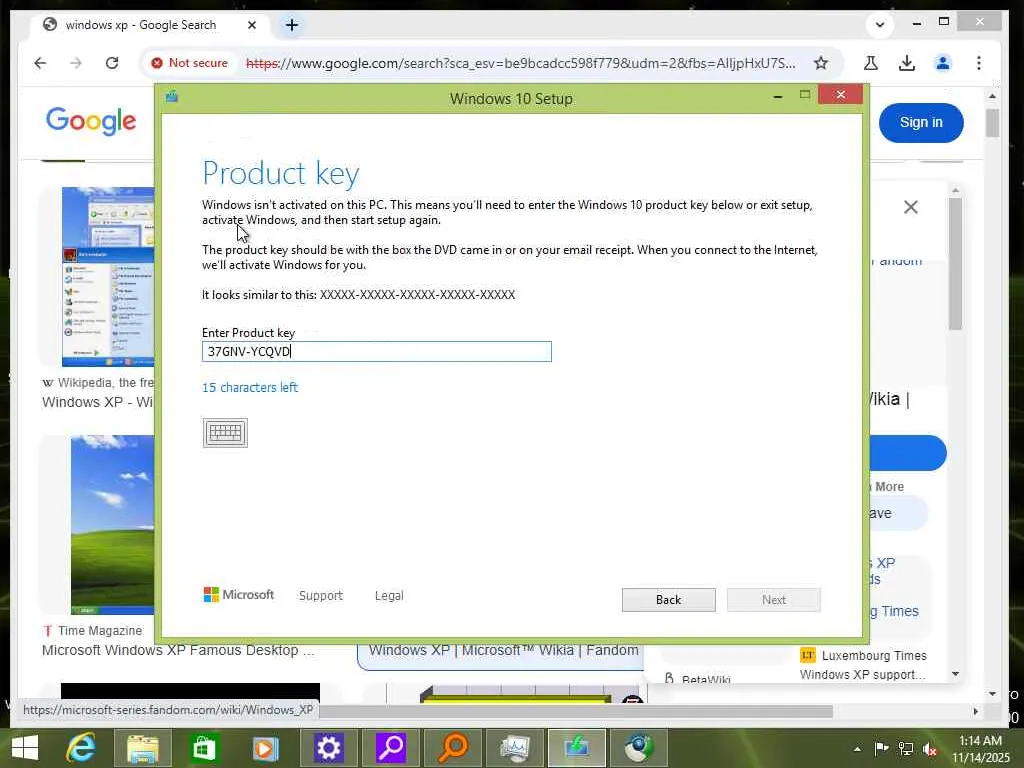Open the Windows XP Start menu screenshot thumbnail

[x=108, y=276]
